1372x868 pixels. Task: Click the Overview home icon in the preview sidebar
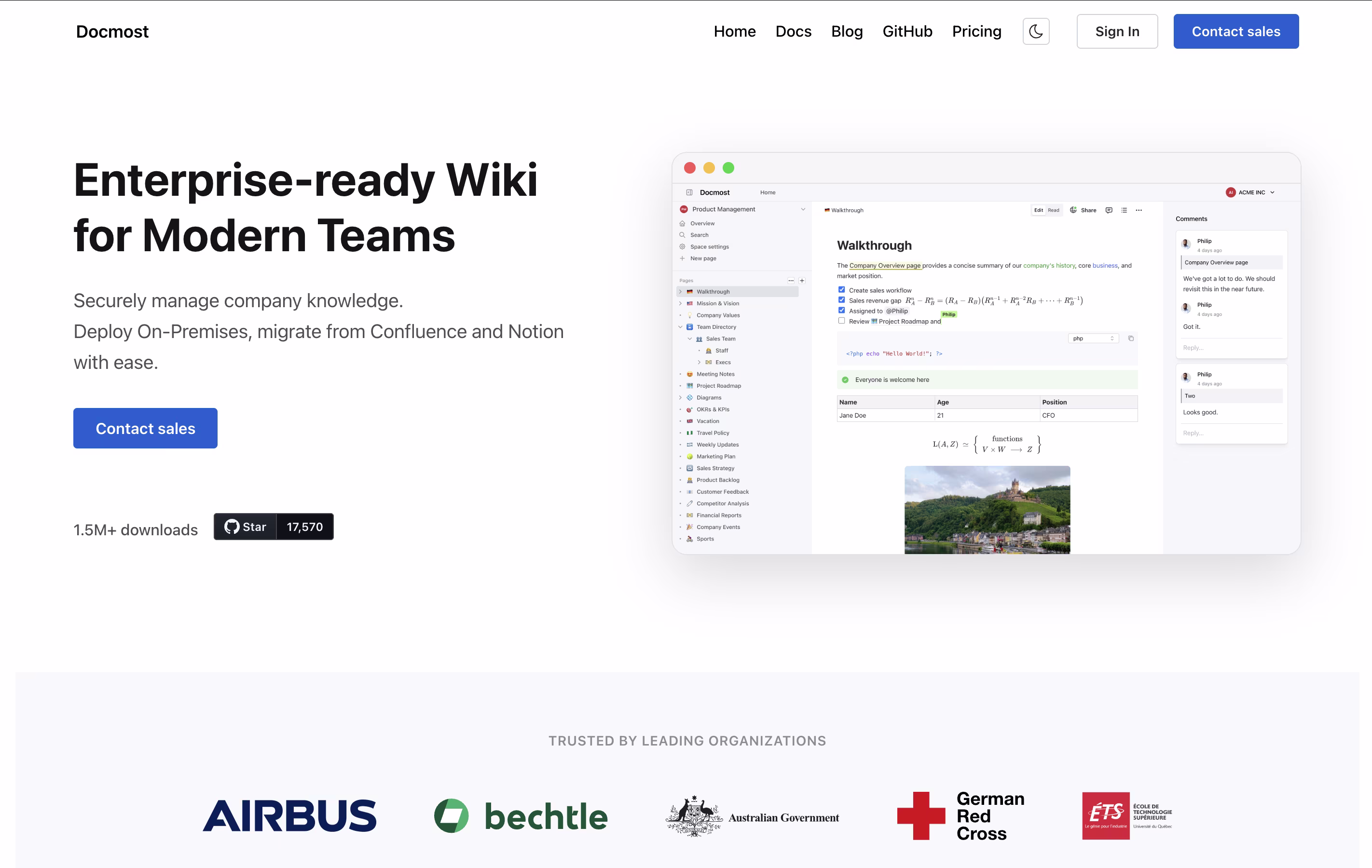coord(682,223)
